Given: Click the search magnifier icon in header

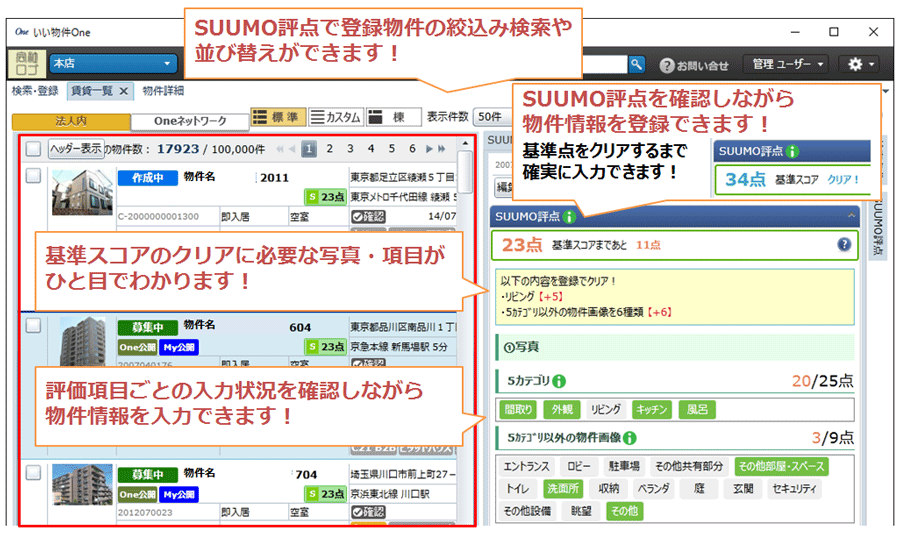Looking at the screenshot, I should coord(637,64).
